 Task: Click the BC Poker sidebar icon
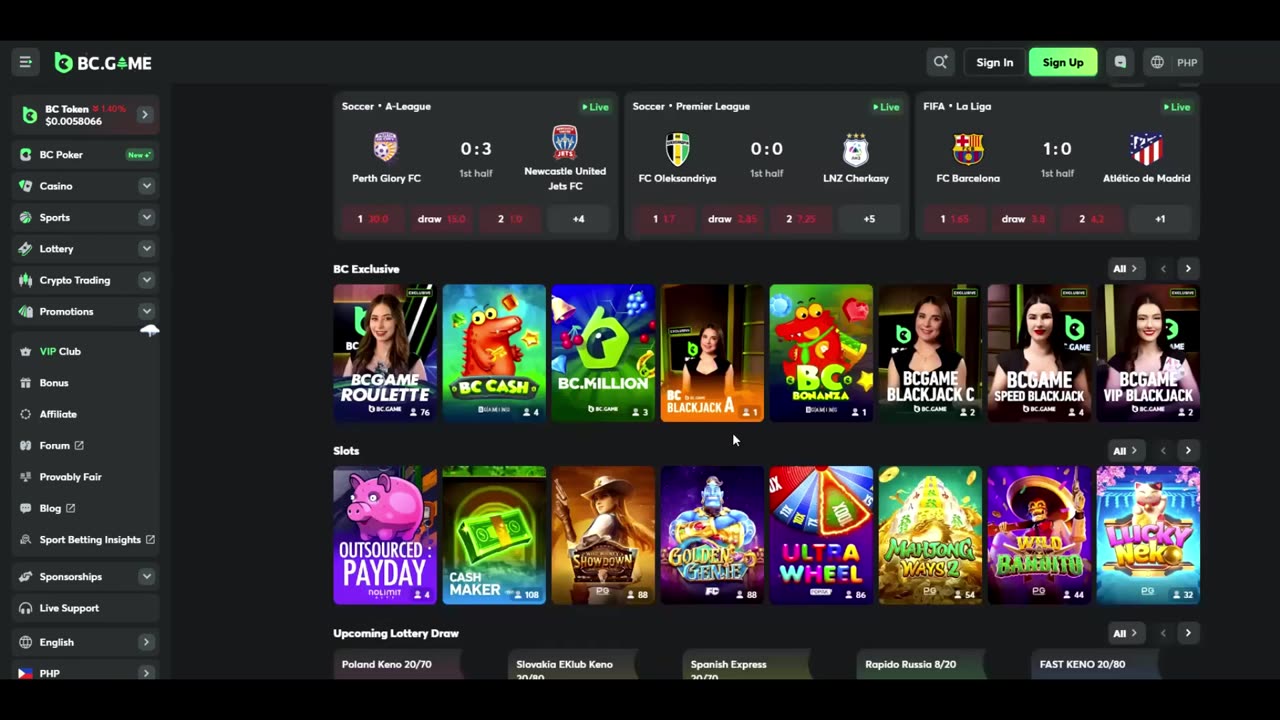pyautogui.click(x=26, y=155)
